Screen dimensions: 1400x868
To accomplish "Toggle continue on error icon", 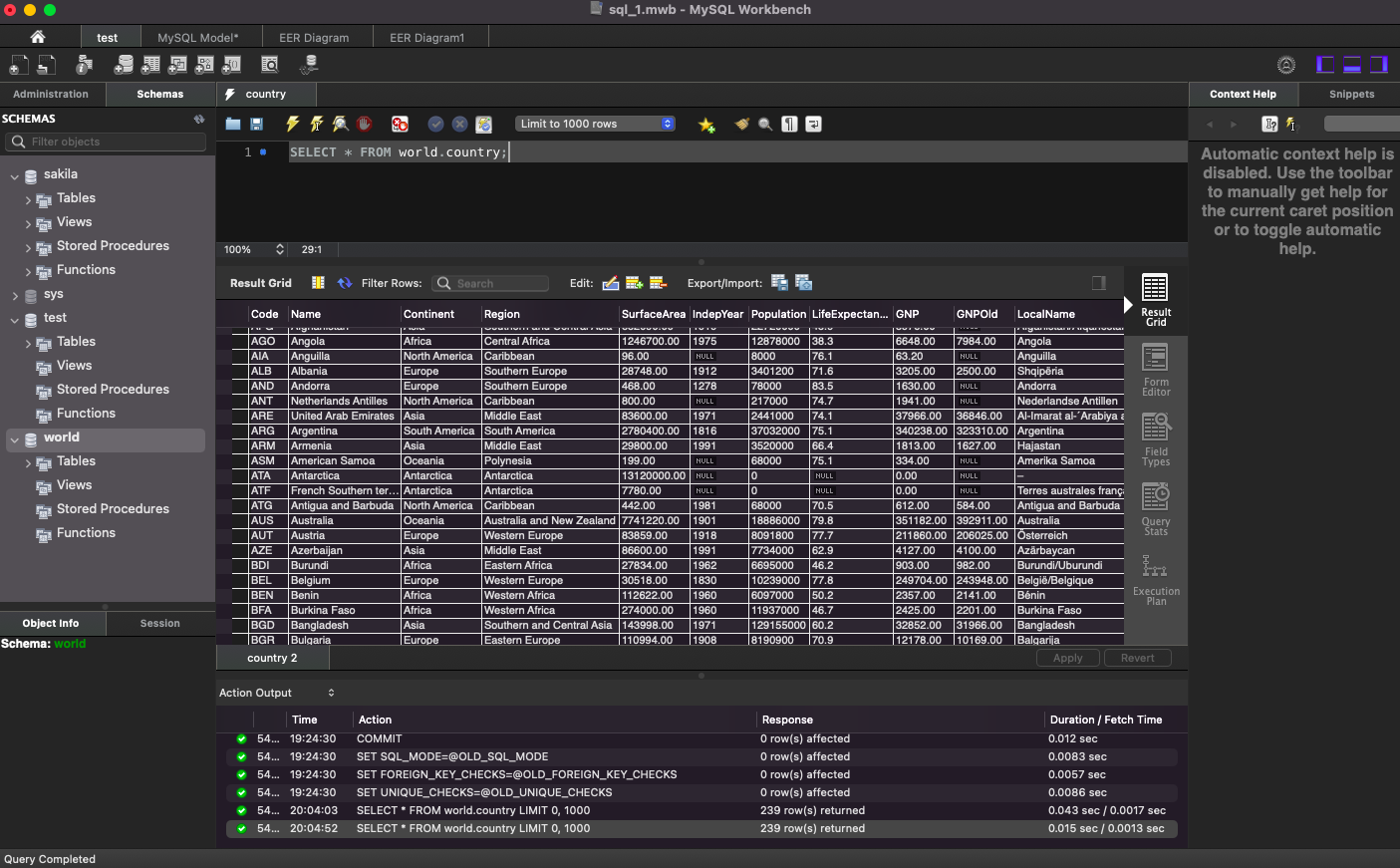I will (x=400, y=125).
